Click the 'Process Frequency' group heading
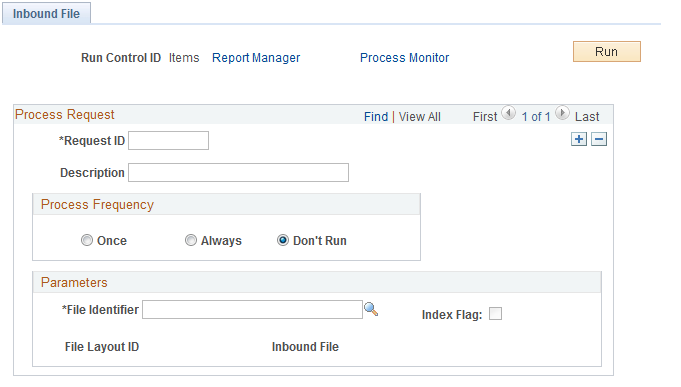Screen dimensions: 681x387 point(97,205)
